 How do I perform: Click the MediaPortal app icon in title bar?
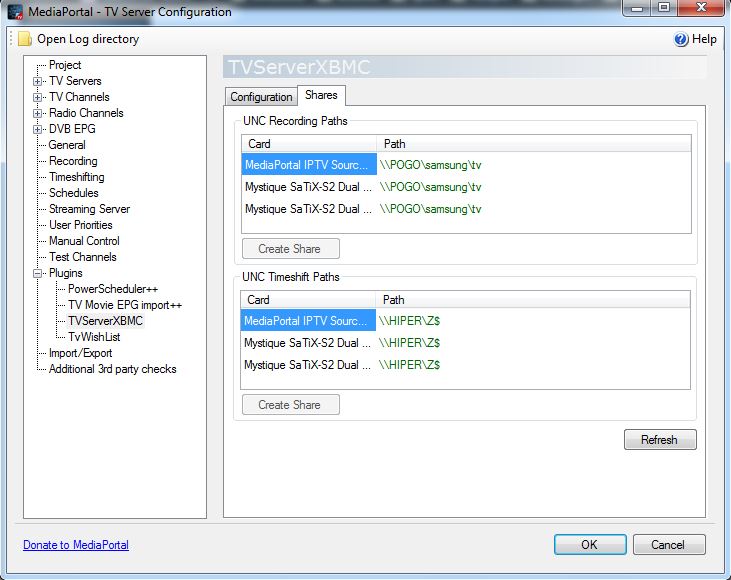15,12
